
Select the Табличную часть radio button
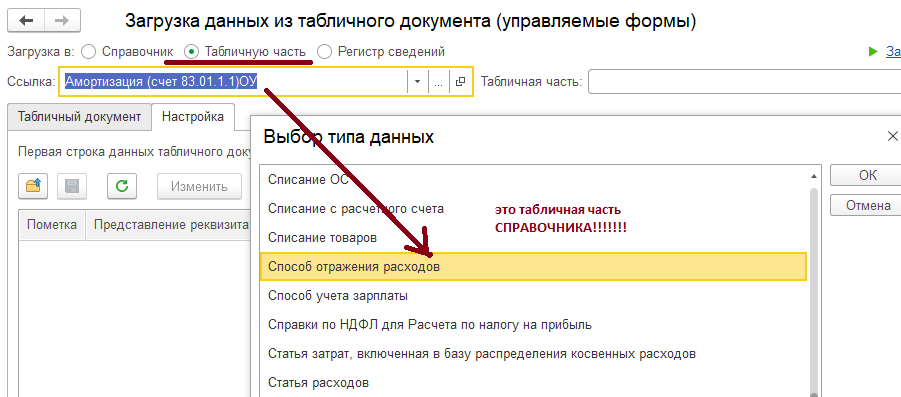click(191, 52)
